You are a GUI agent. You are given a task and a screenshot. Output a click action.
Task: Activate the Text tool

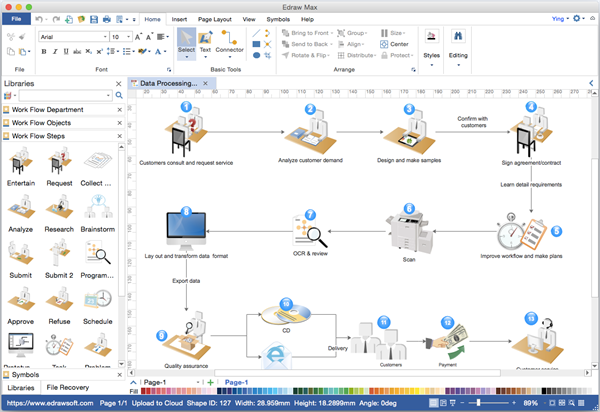(205, 43)
